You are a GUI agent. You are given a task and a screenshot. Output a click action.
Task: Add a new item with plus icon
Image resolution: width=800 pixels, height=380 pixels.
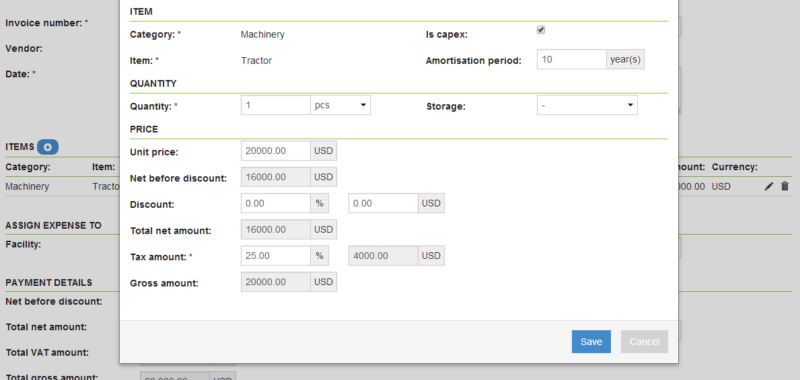point(47,147)
